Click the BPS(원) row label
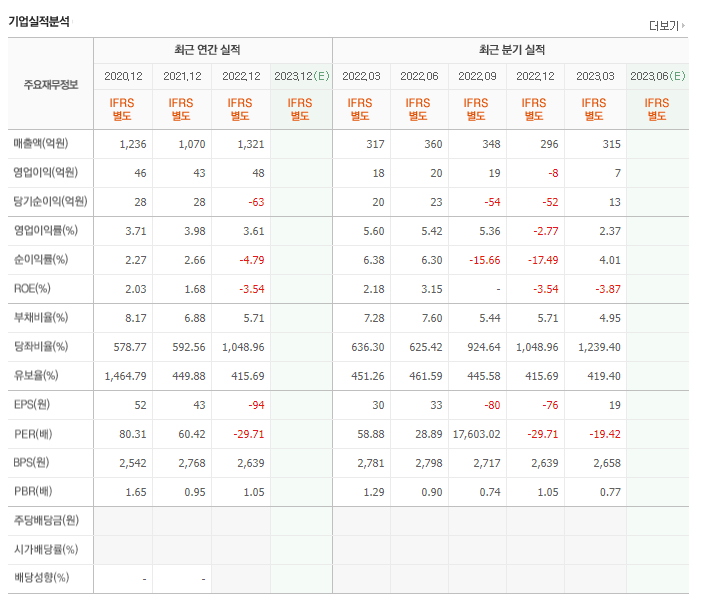Screen dimensions: 702x600 (31, 462)
